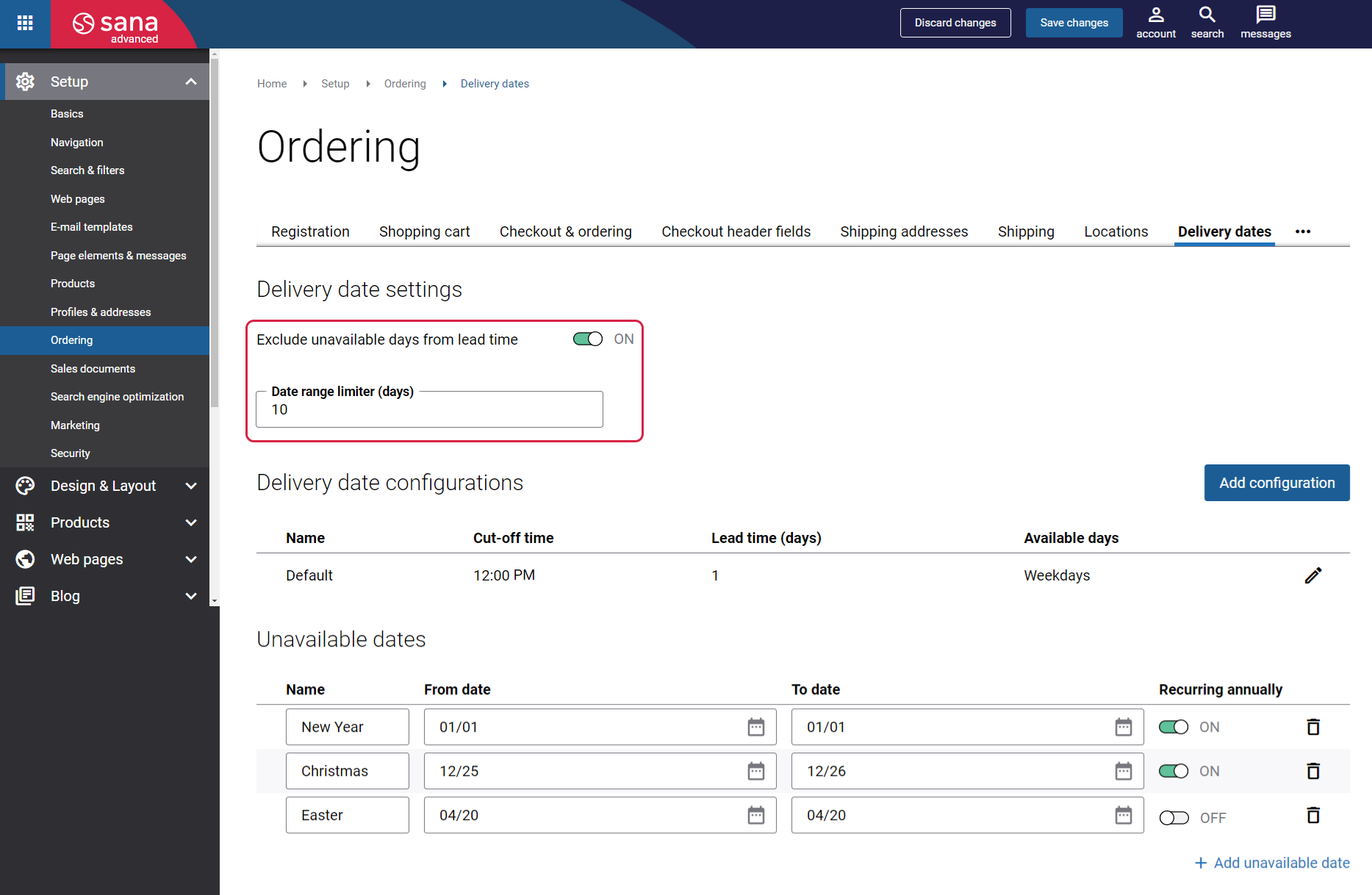Click the Date range limiter field
Viewport: 1372px width, 895px height.
429,409
